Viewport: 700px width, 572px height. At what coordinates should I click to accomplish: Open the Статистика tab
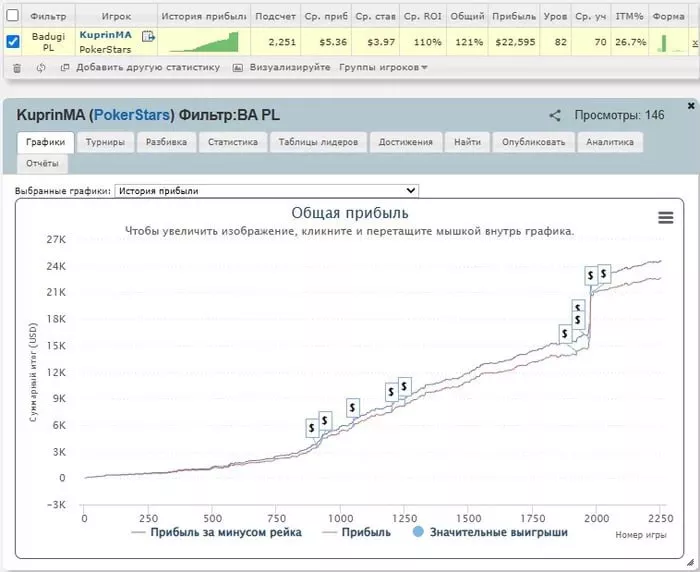point(233,142)
